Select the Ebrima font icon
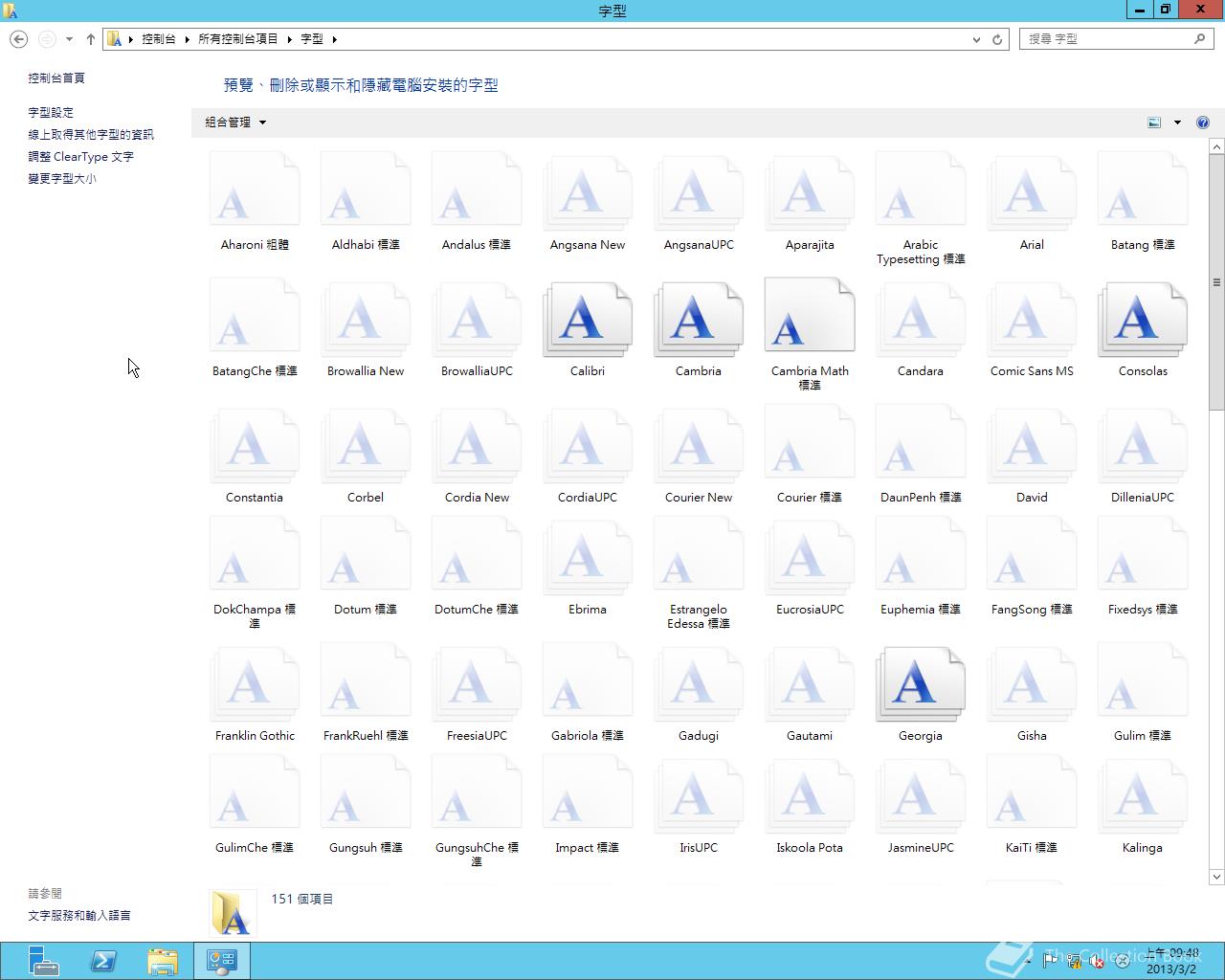This screenshot has width=1225, height=980. 588,559
